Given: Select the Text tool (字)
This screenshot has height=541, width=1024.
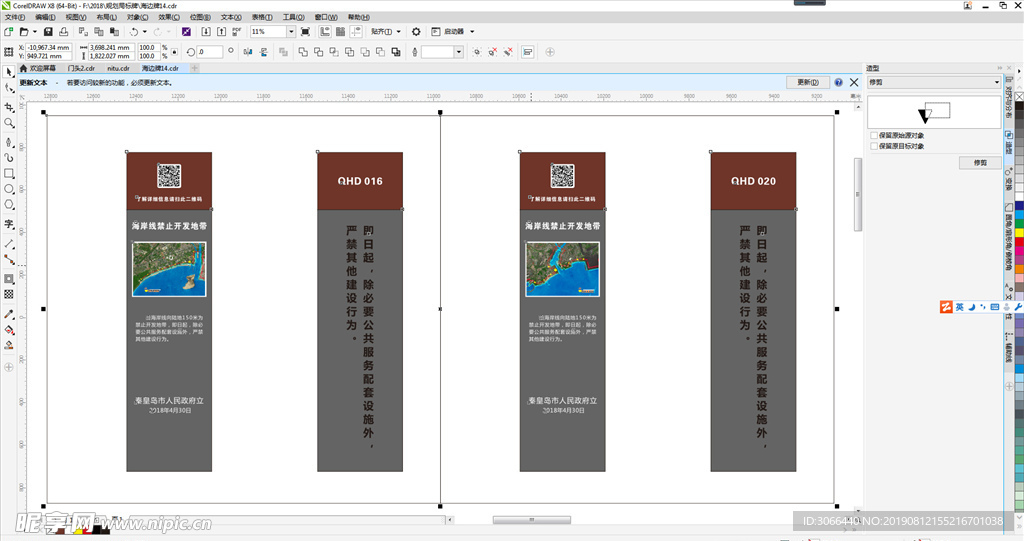Looking at the screenshot, I should [x=9, y=225].
